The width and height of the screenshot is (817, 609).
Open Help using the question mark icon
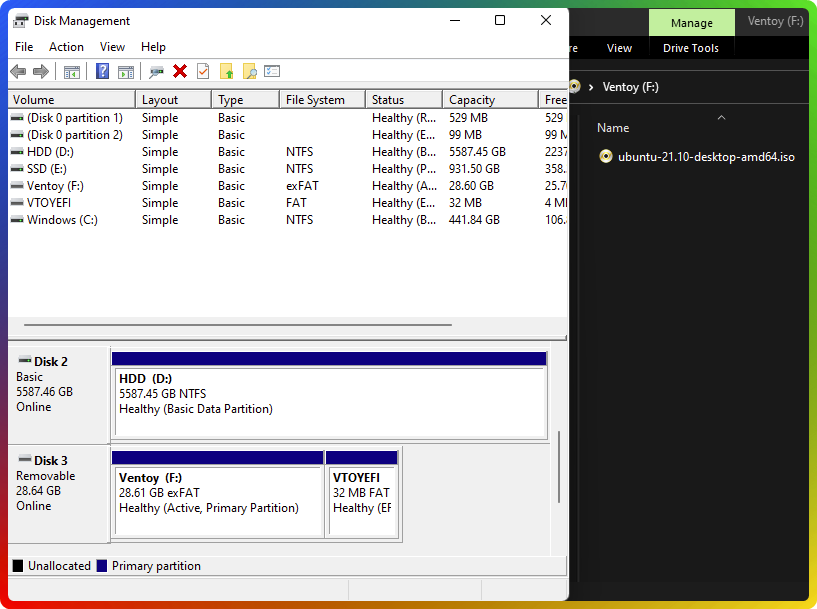(101, 71)
